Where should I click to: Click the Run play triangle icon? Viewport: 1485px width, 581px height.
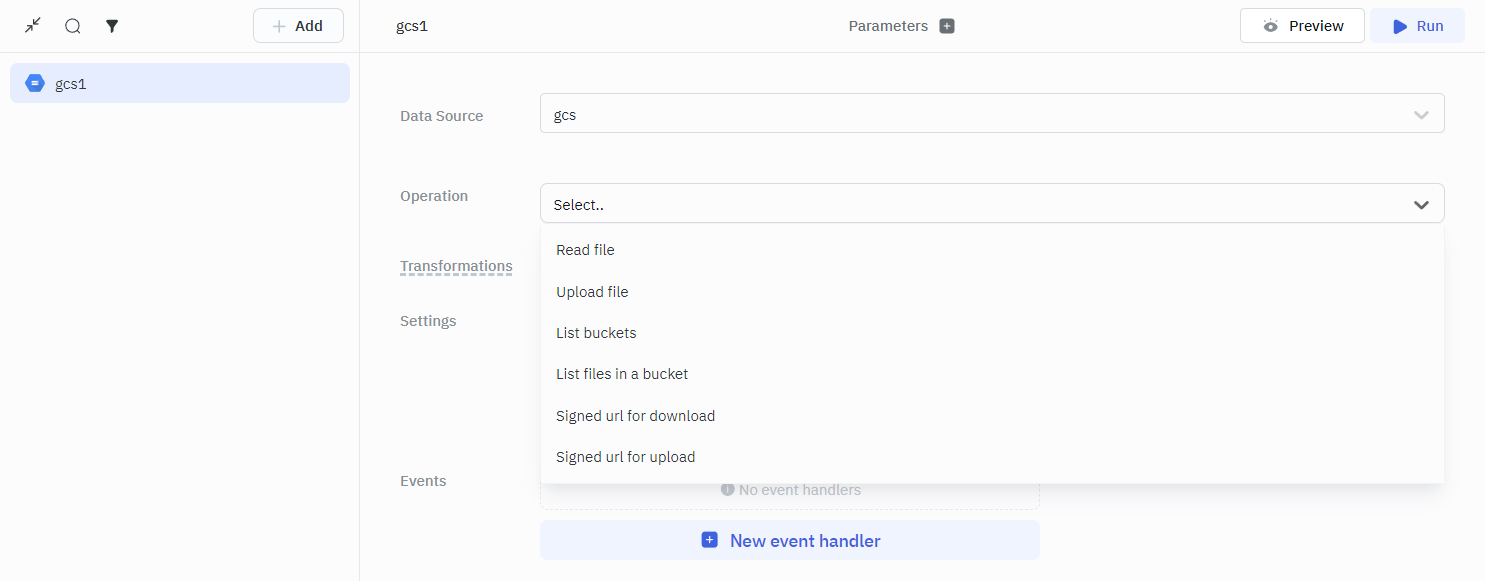[1400, 26]
